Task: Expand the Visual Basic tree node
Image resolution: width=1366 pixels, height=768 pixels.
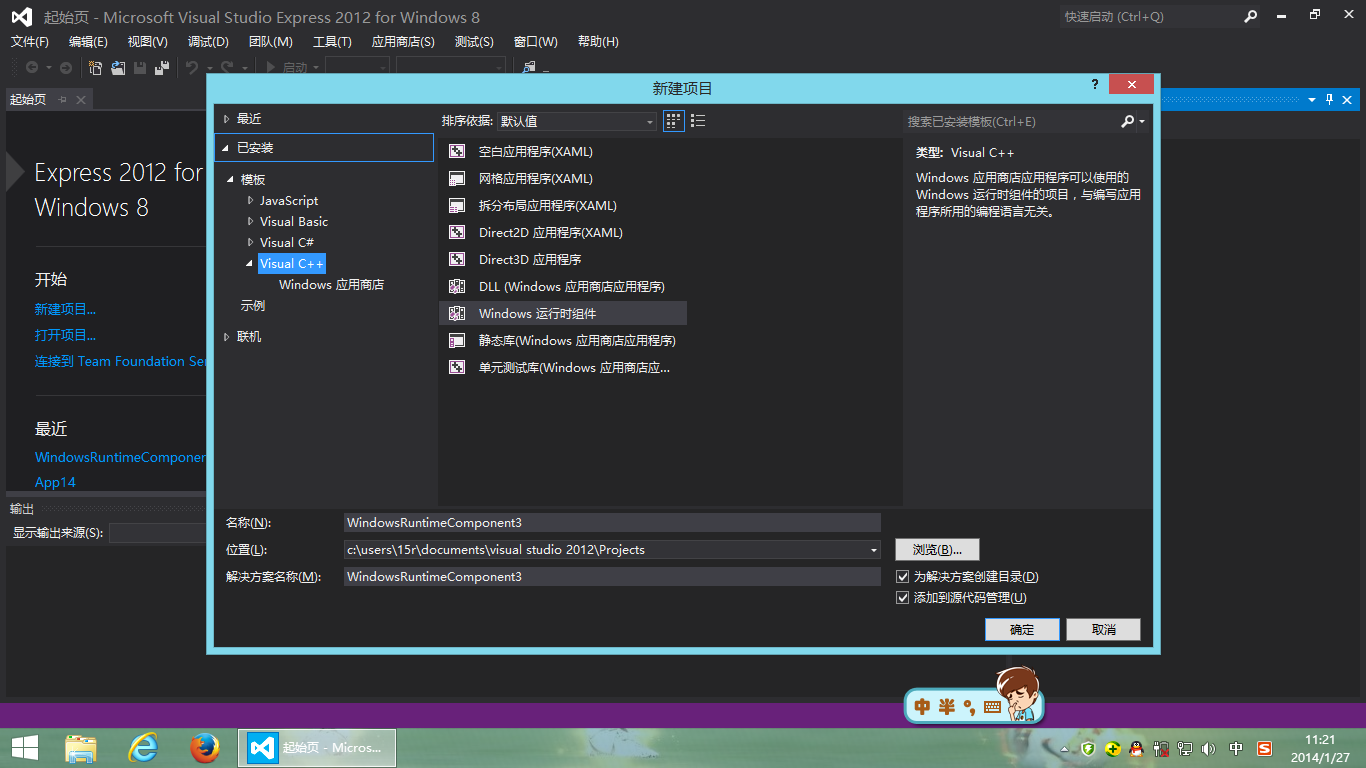Action: (250, 221)
